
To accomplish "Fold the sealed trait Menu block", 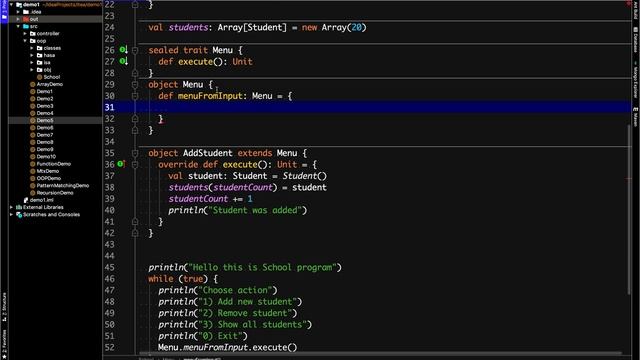I will (135, 50).
